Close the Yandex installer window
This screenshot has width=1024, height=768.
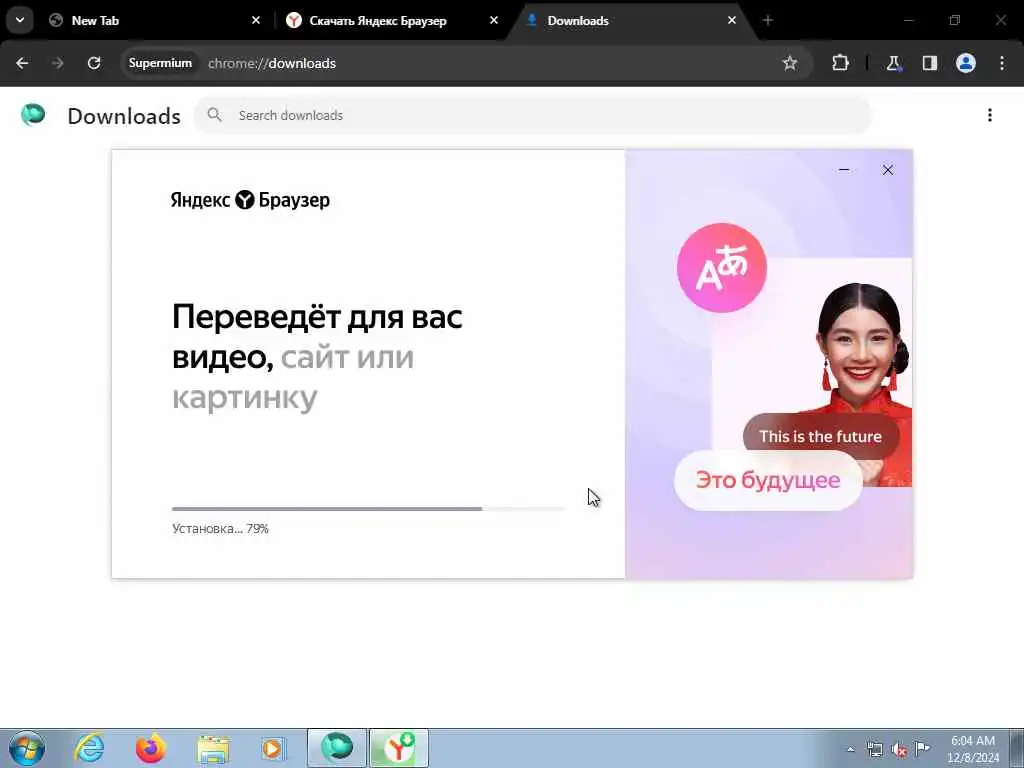(888, 170)
